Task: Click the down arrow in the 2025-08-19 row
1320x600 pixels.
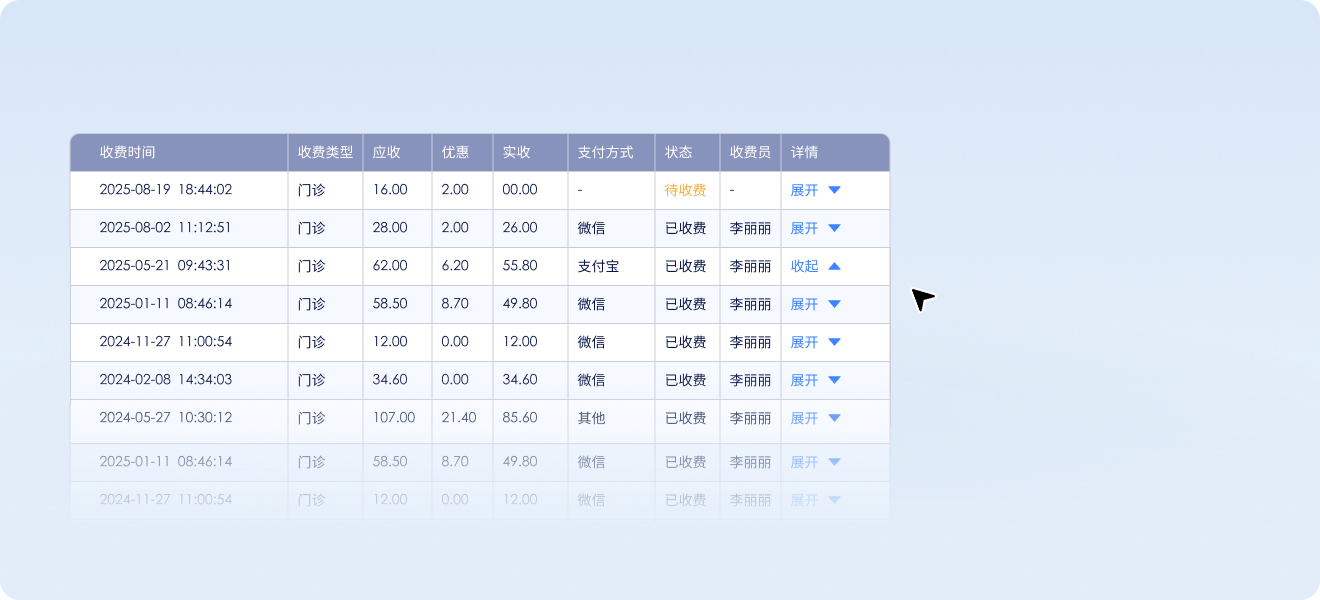Action: pyautogui.click(x=834, y=190)
